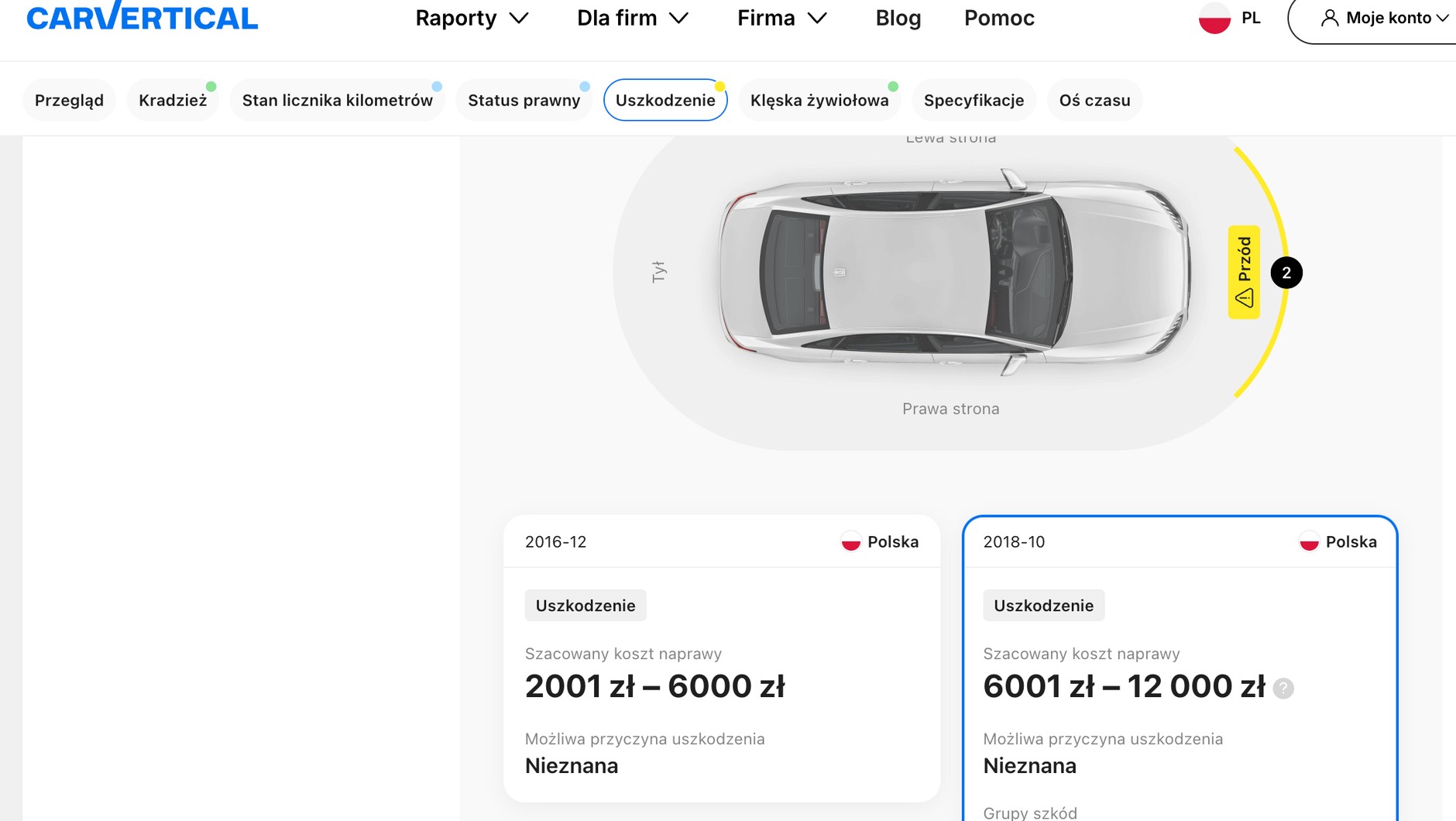Click Nieznana cause in 2018-10 card
This screenshot has width=1456, height=821.
coord(1029,766)
